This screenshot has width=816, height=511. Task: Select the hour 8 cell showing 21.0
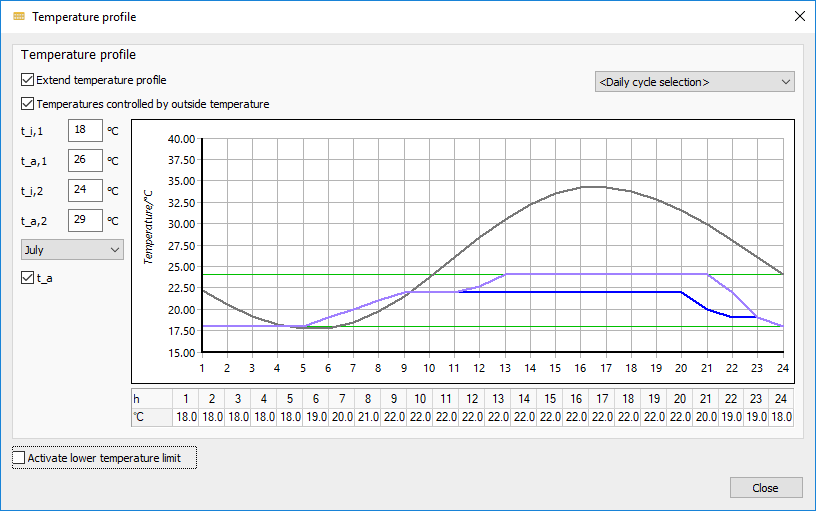[368, 417]
